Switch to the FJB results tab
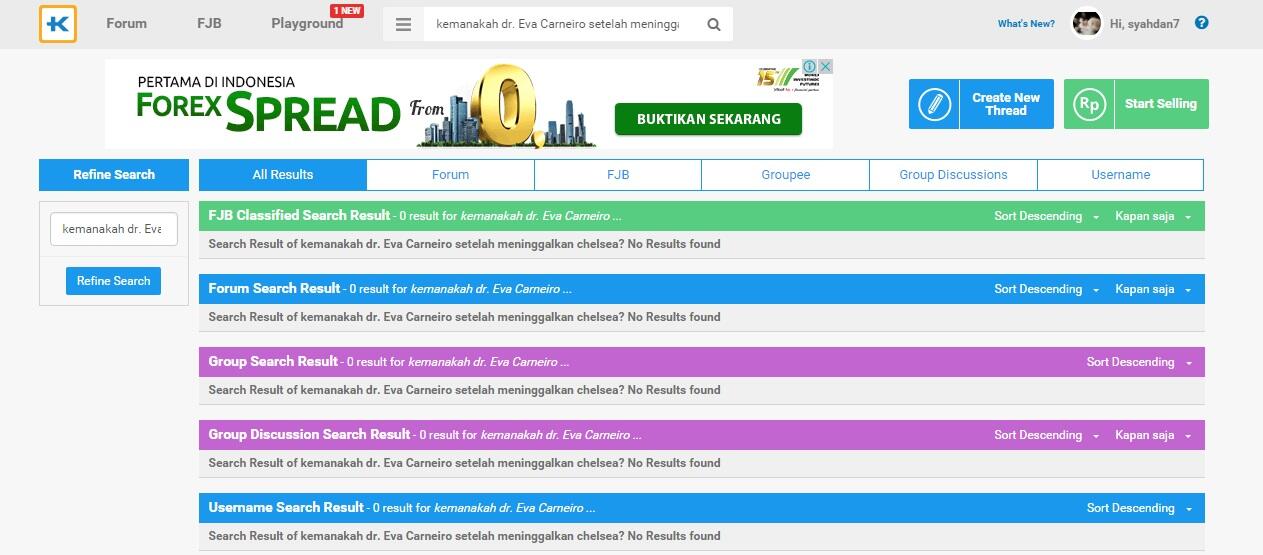Screen dimensions: 1263x555 [x=618, y=175]
